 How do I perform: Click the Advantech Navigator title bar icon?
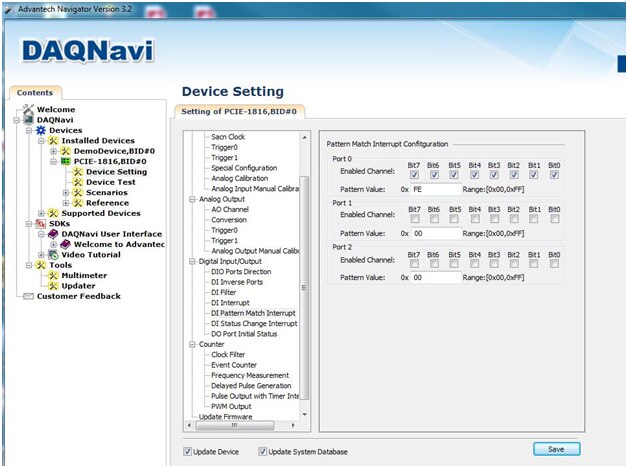[x=9, y=9]
